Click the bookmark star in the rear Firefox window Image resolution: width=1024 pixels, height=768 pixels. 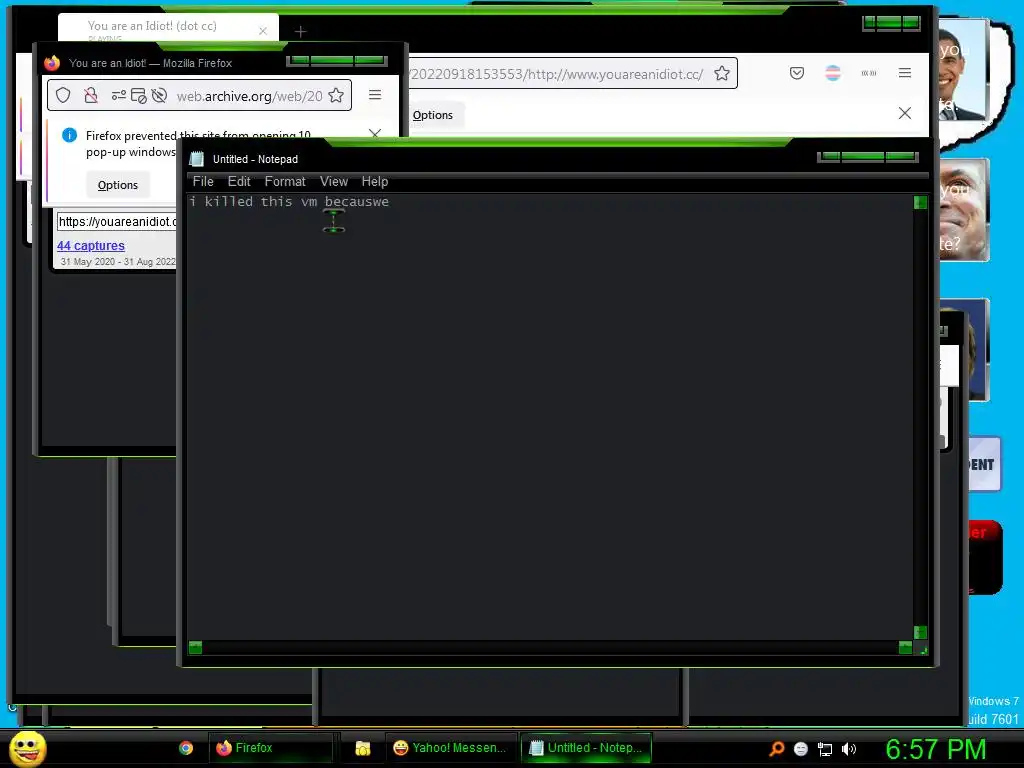[x=722, y=73]
